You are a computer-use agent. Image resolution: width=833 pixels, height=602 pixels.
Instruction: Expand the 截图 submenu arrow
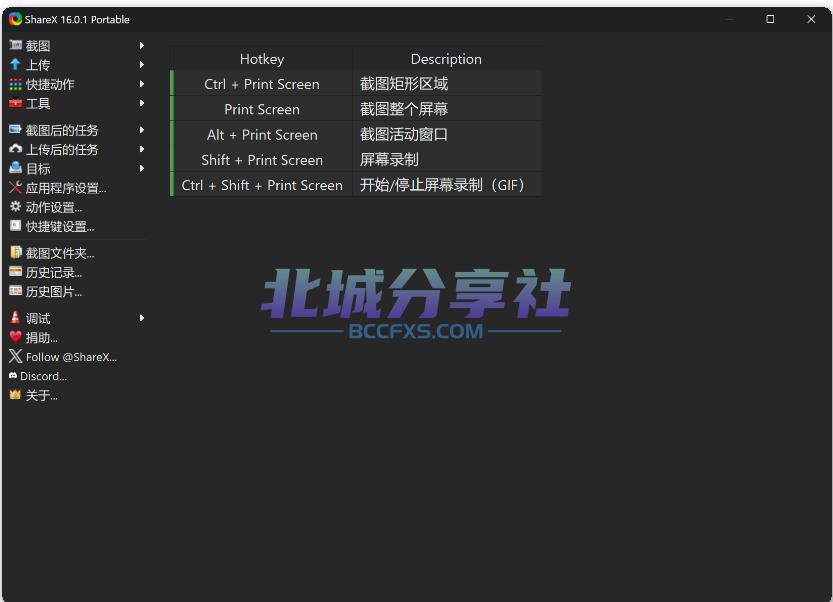(x=142, y=46)
